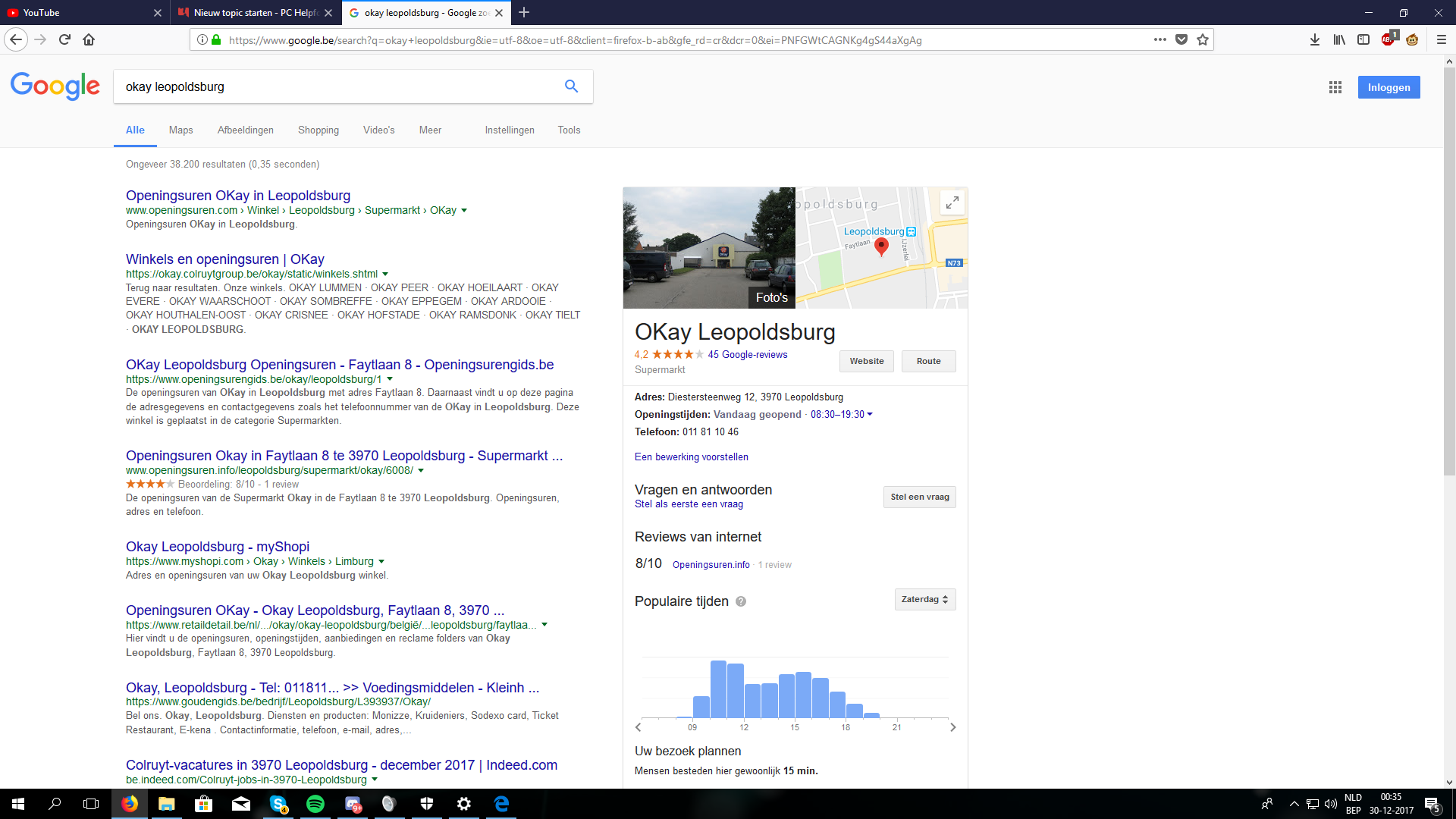Switch to the Shopping search tab
1456x819 pixels.
318,130
